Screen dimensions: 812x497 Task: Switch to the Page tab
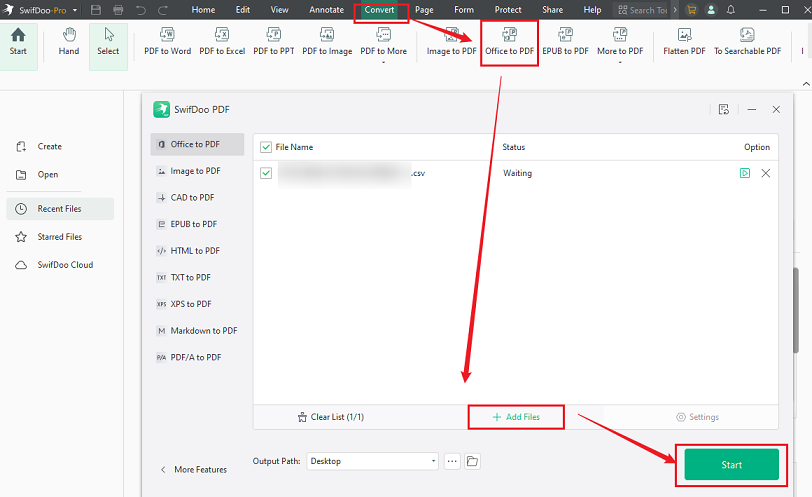424,10
